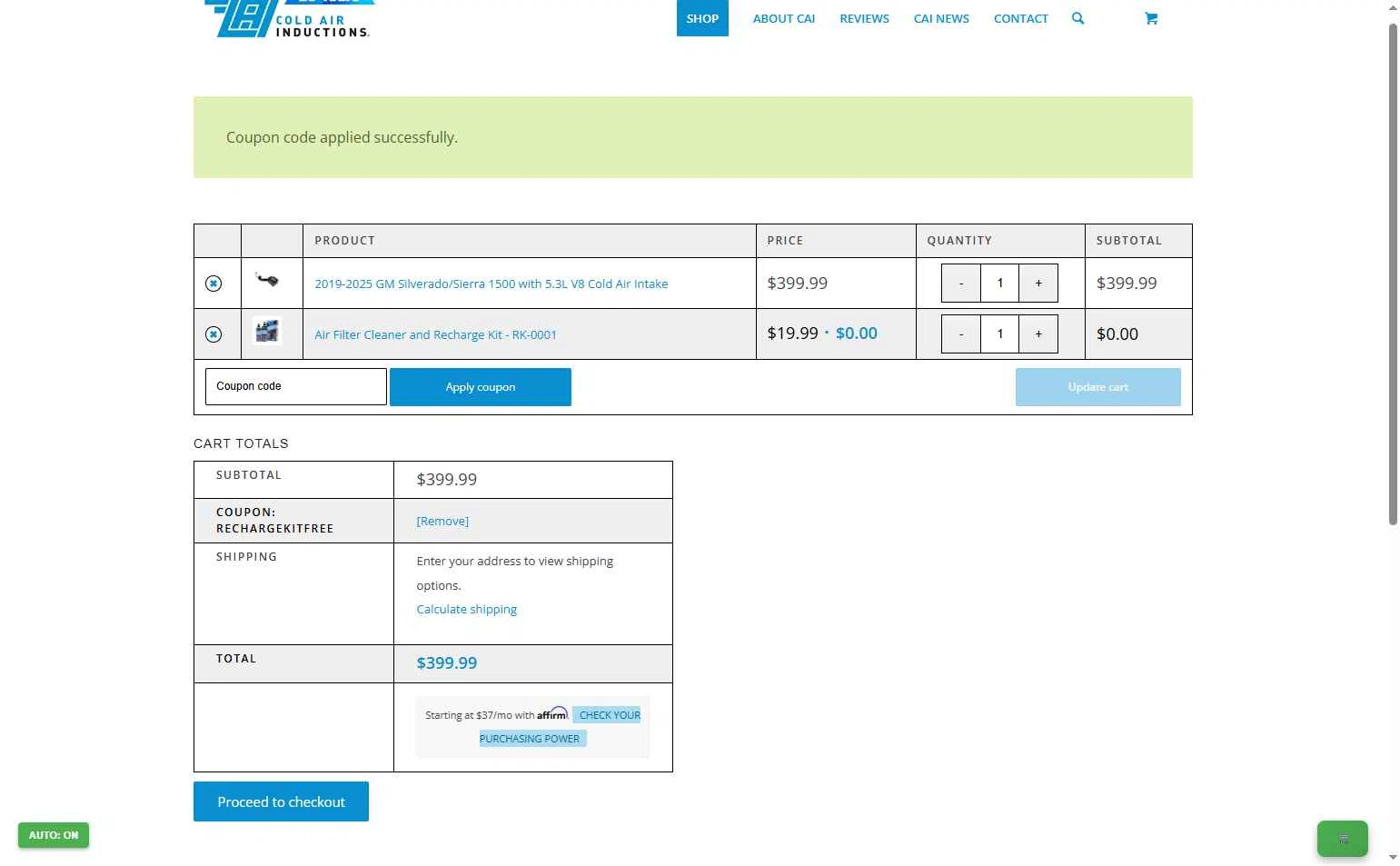Image resolution: width=1400 pixels, height=866 pixels.
Task: Proceed to checkout
Action: [x=281, y=801]
